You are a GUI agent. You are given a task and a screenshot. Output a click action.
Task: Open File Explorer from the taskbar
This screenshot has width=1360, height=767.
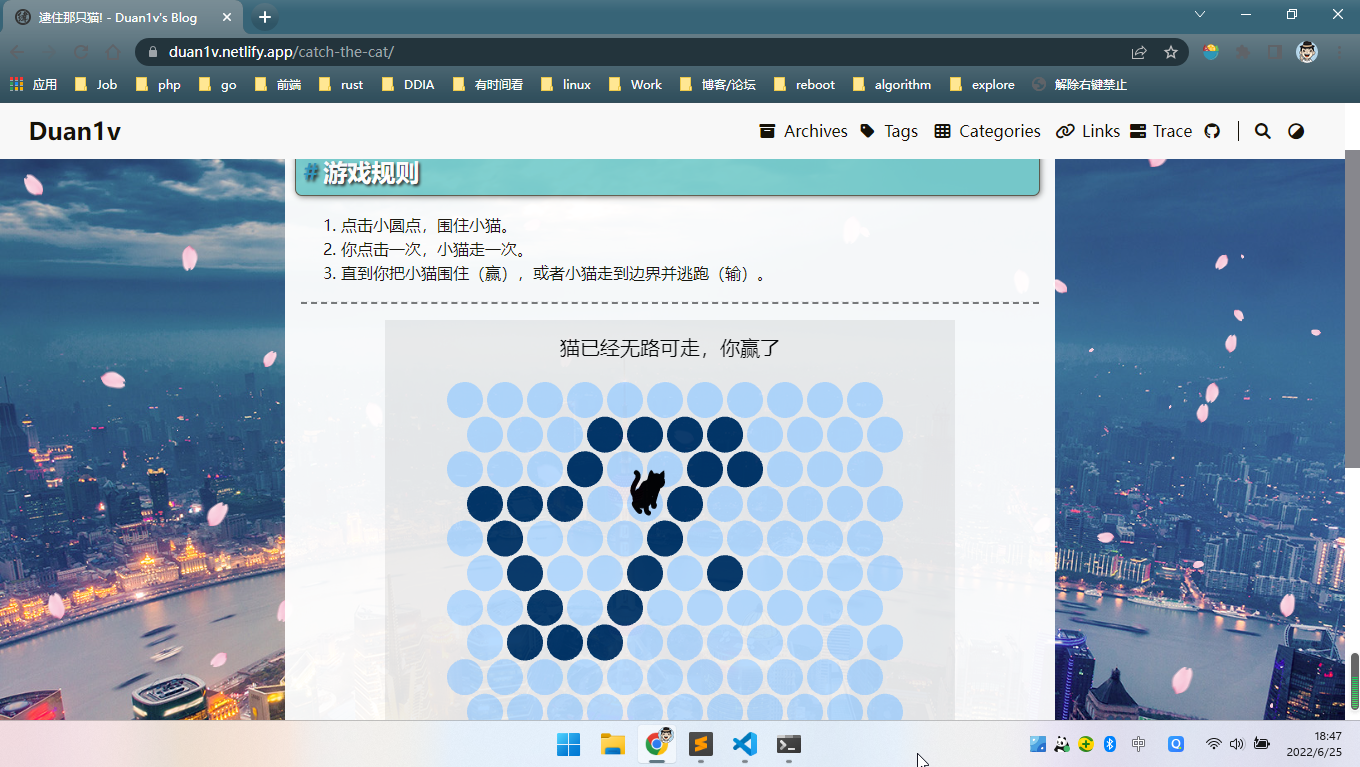point(612,744)
